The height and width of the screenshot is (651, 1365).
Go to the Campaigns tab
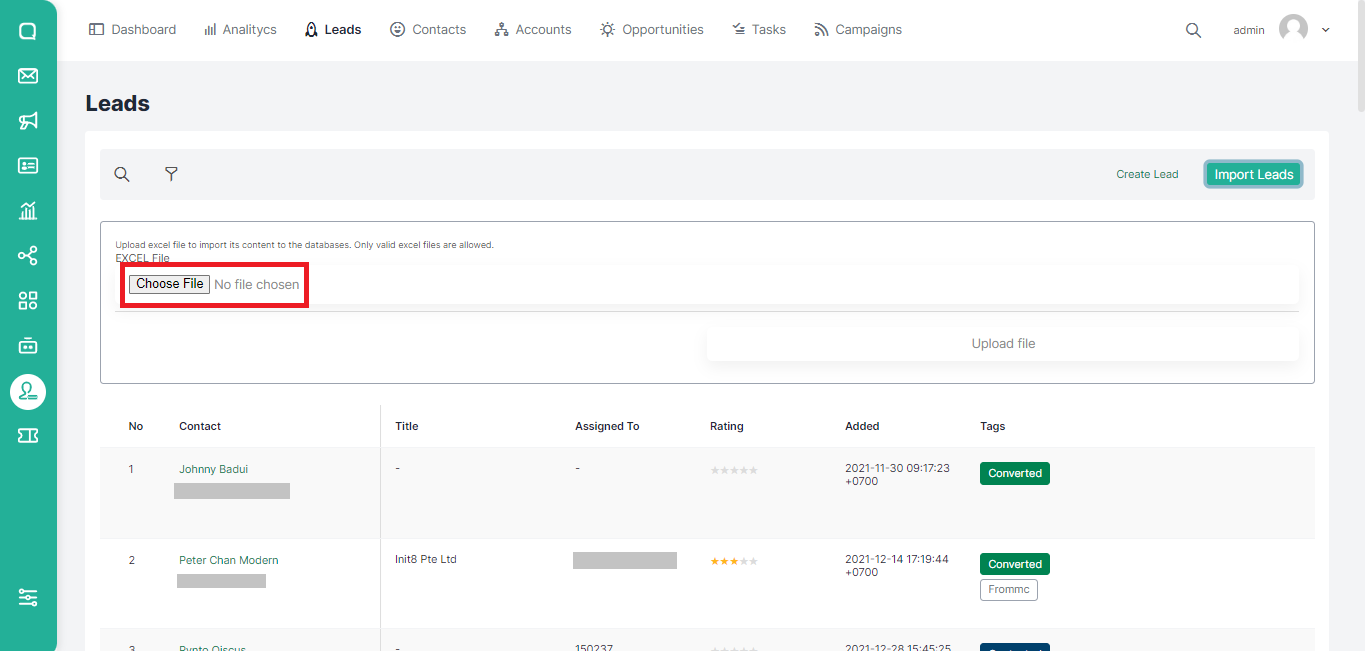point(858,30)
